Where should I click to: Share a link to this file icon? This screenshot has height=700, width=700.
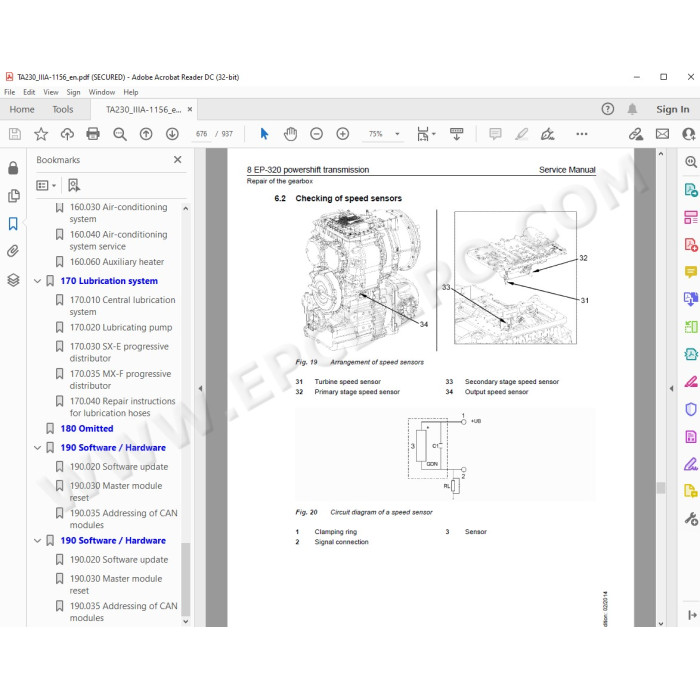(636, 134)
